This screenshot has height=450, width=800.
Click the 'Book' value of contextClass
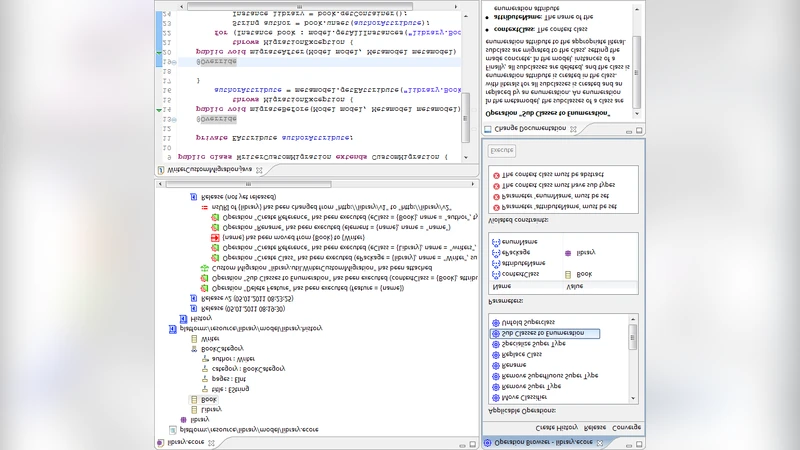coord(584,274)
